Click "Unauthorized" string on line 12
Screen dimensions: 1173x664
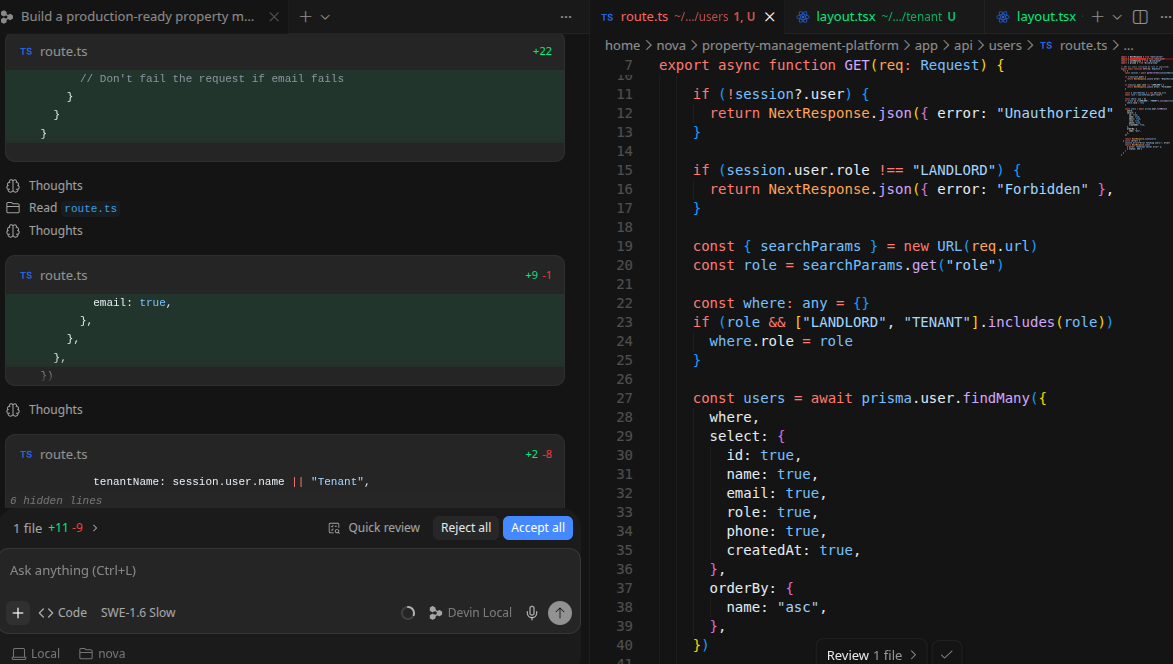click(1055, 113)
